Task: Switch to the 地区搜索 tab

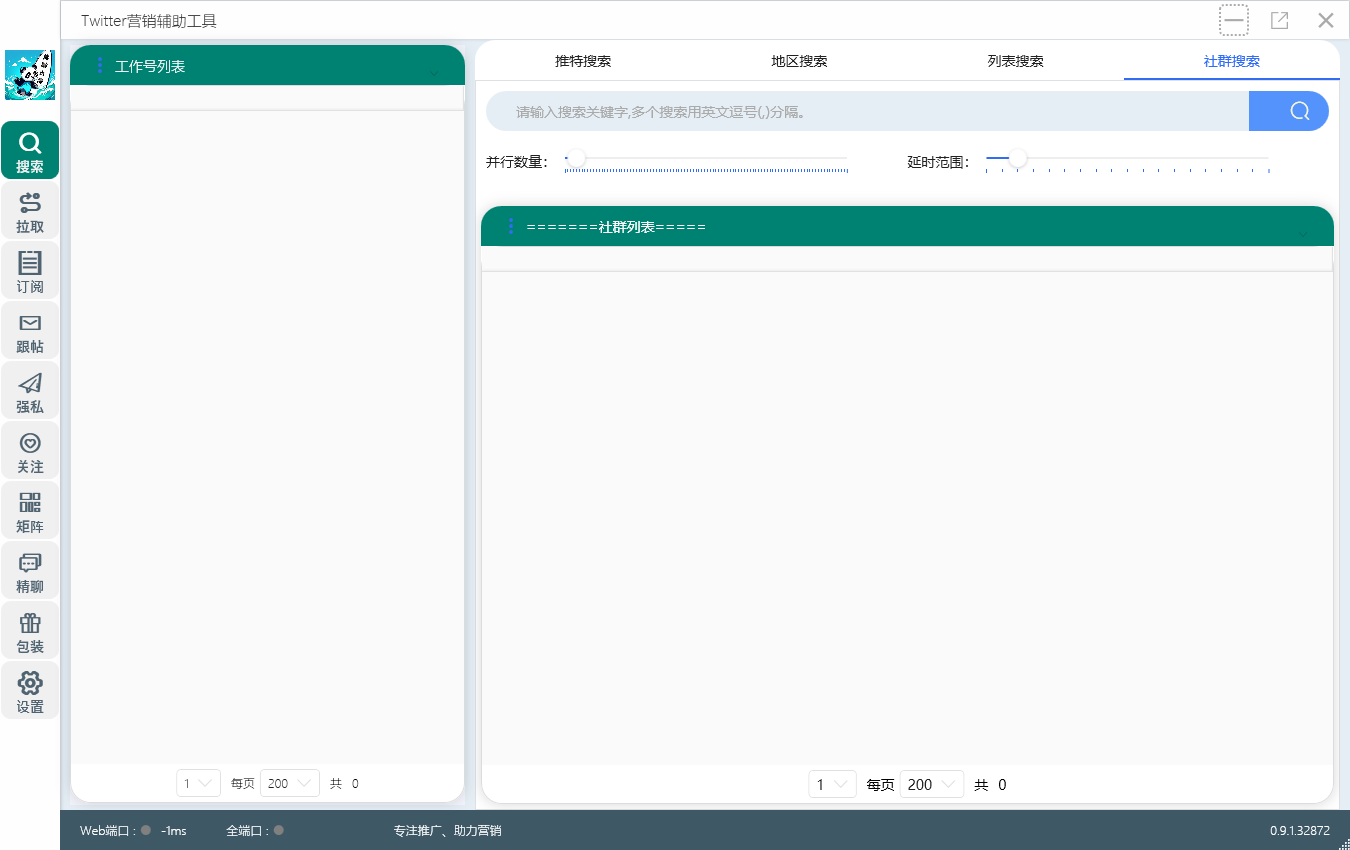Action: [x=799, y=61]
